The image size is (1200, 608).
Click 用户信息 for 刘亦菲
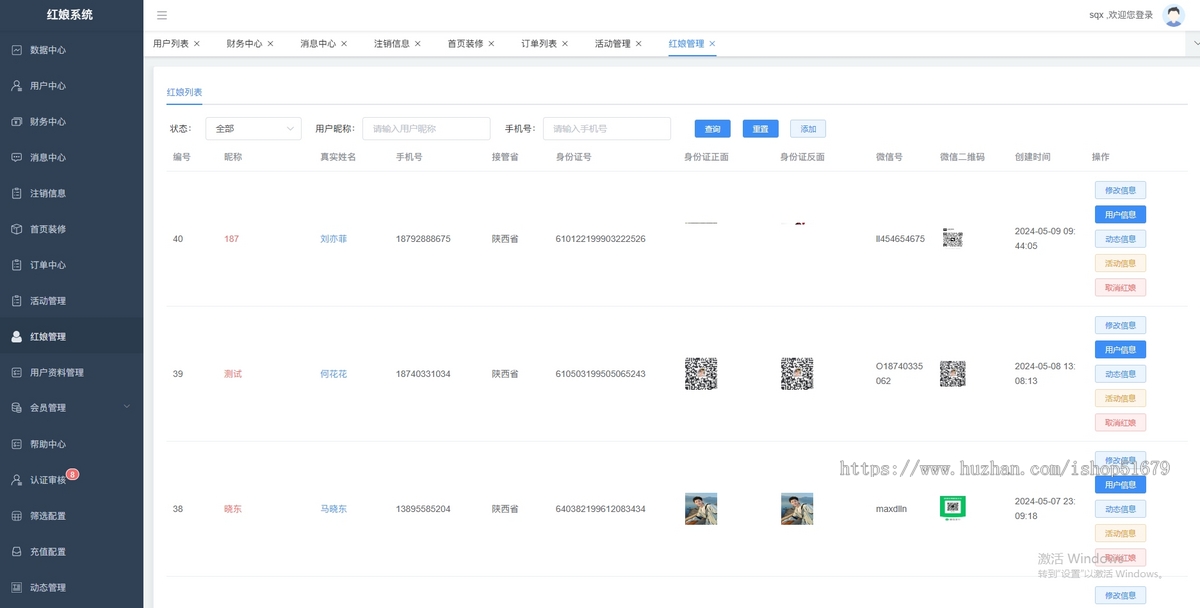pyautogui.click(x=1120, y=214)
